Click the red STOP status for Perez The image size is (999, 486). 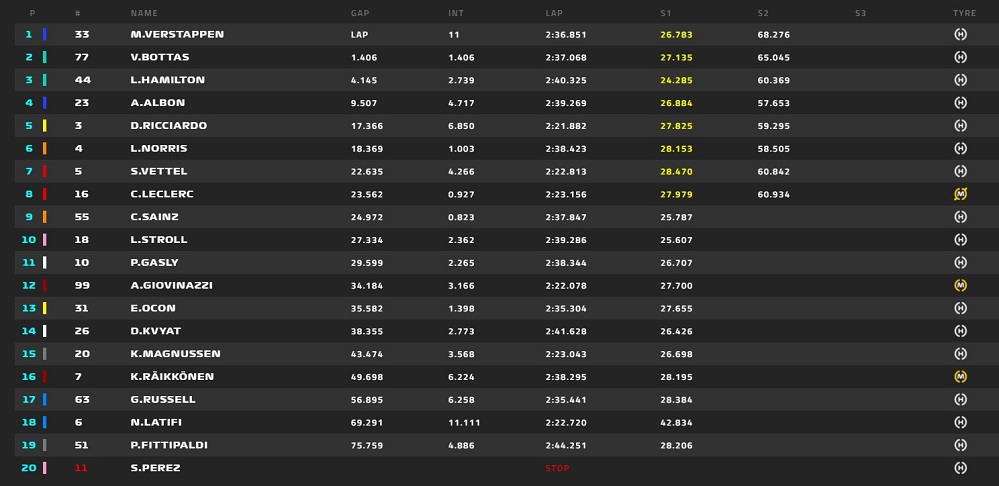557,468
